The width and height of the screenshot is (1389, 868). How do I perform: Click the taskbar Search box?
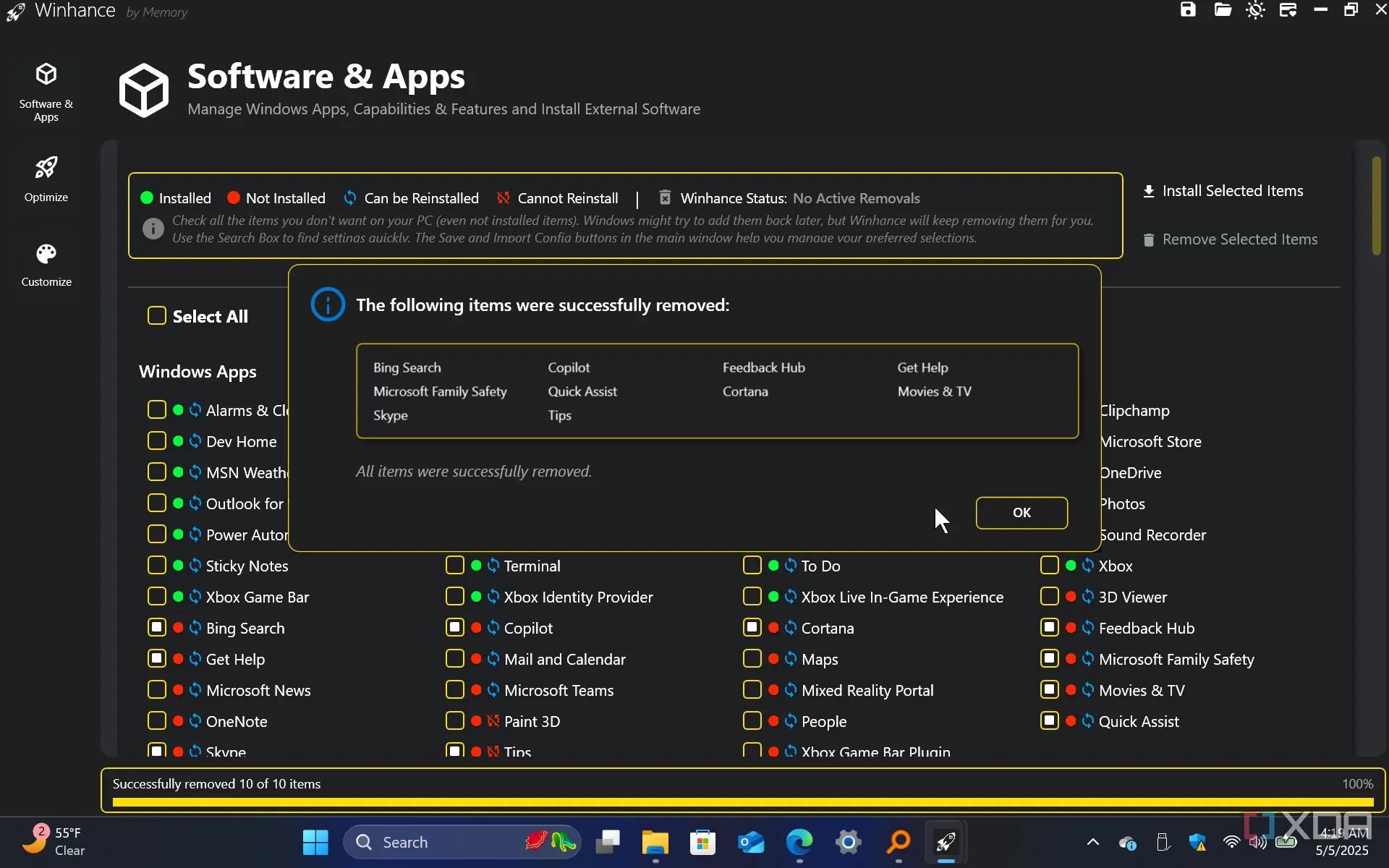[462, 842]
